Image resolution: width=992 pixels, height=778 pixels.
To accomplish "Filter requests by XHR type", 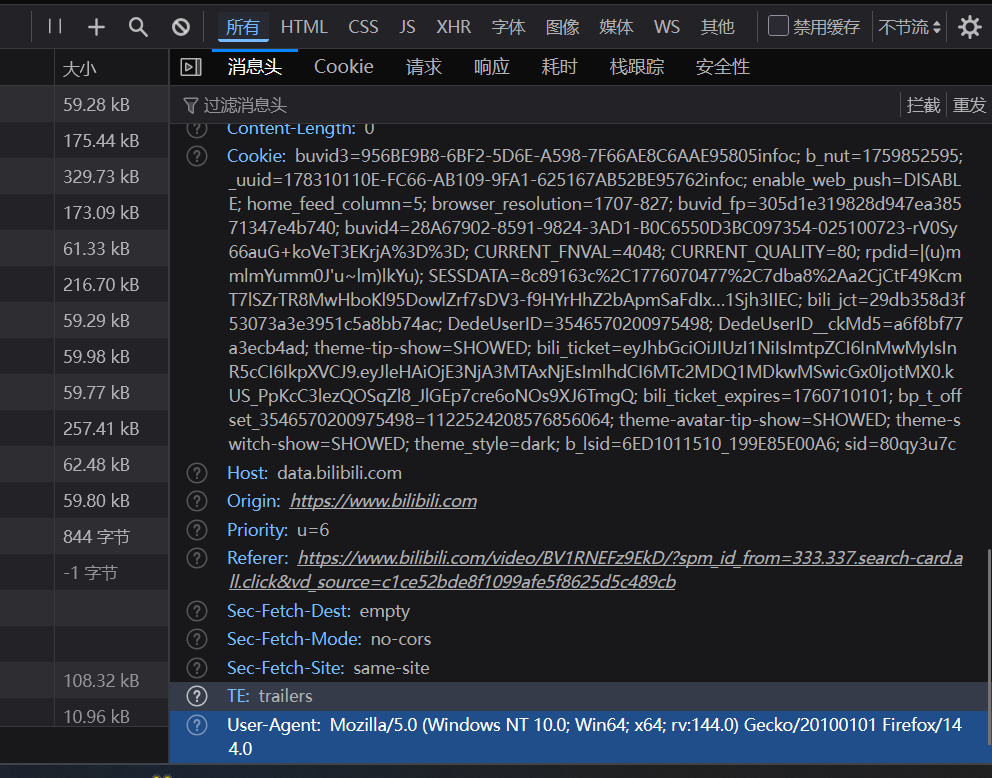I will pos(453,27).
